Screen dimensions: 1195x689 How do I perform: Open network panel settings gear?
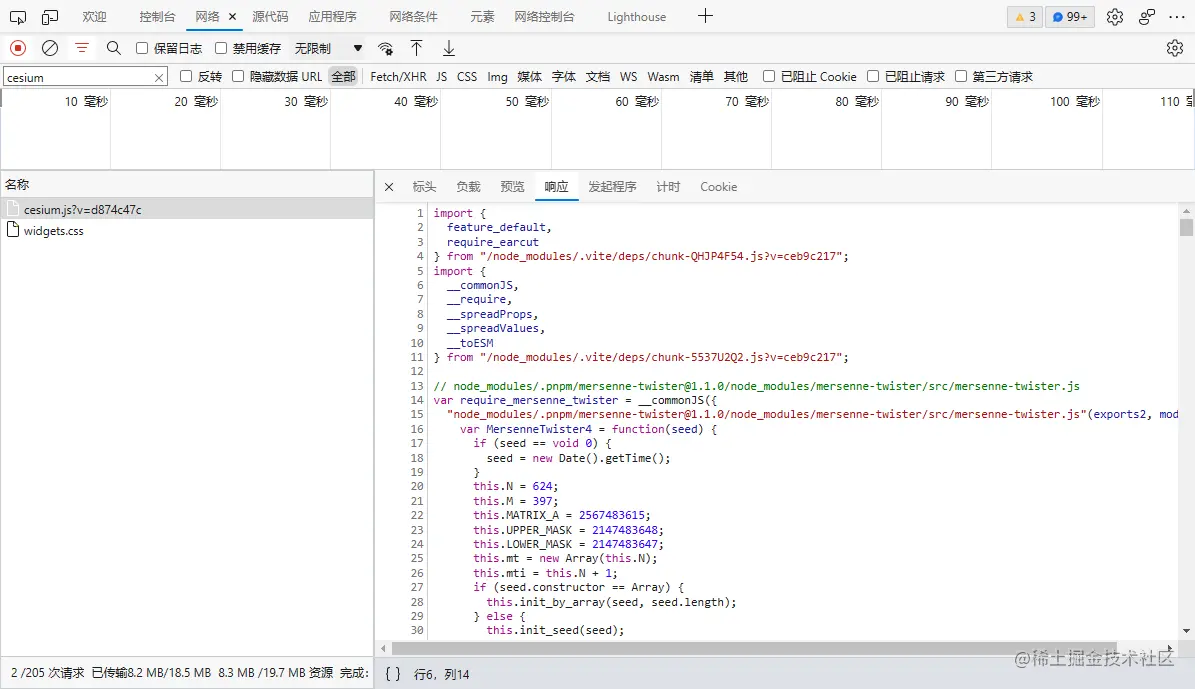pyautogui.click(x=1174, y=48)
